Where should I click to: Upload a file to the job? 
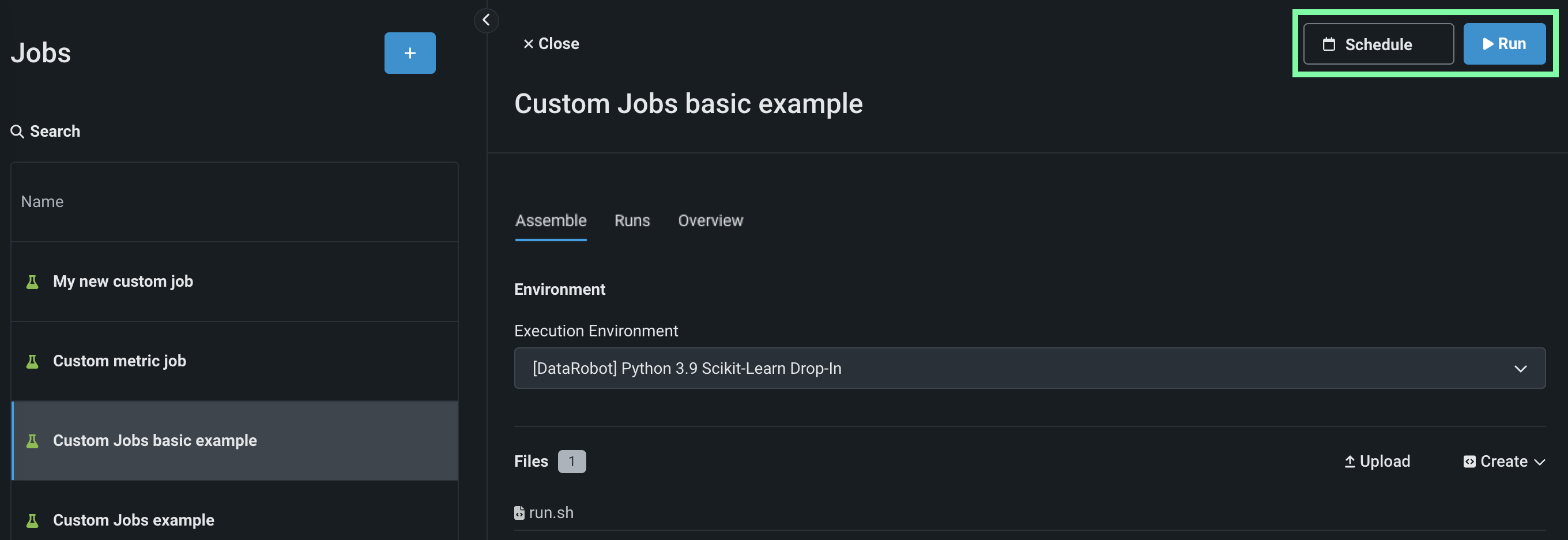click(1377, 462)
